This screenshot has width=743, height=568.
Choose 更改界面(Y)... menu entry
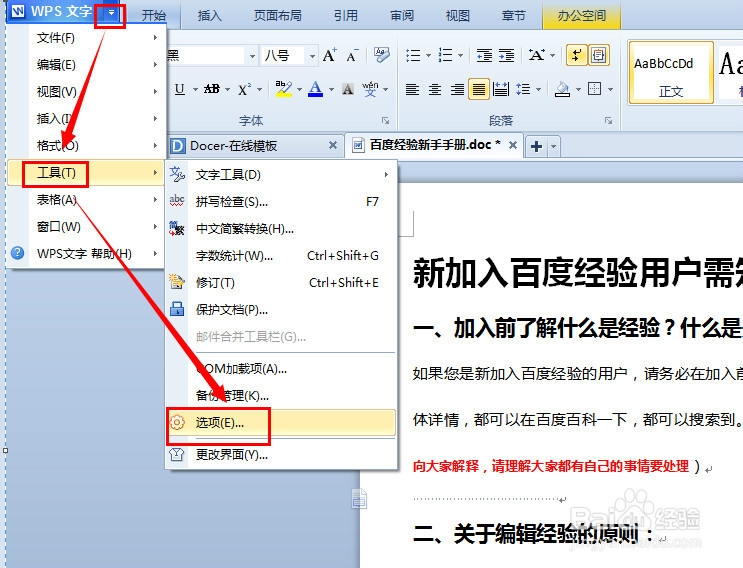(281, 455)
